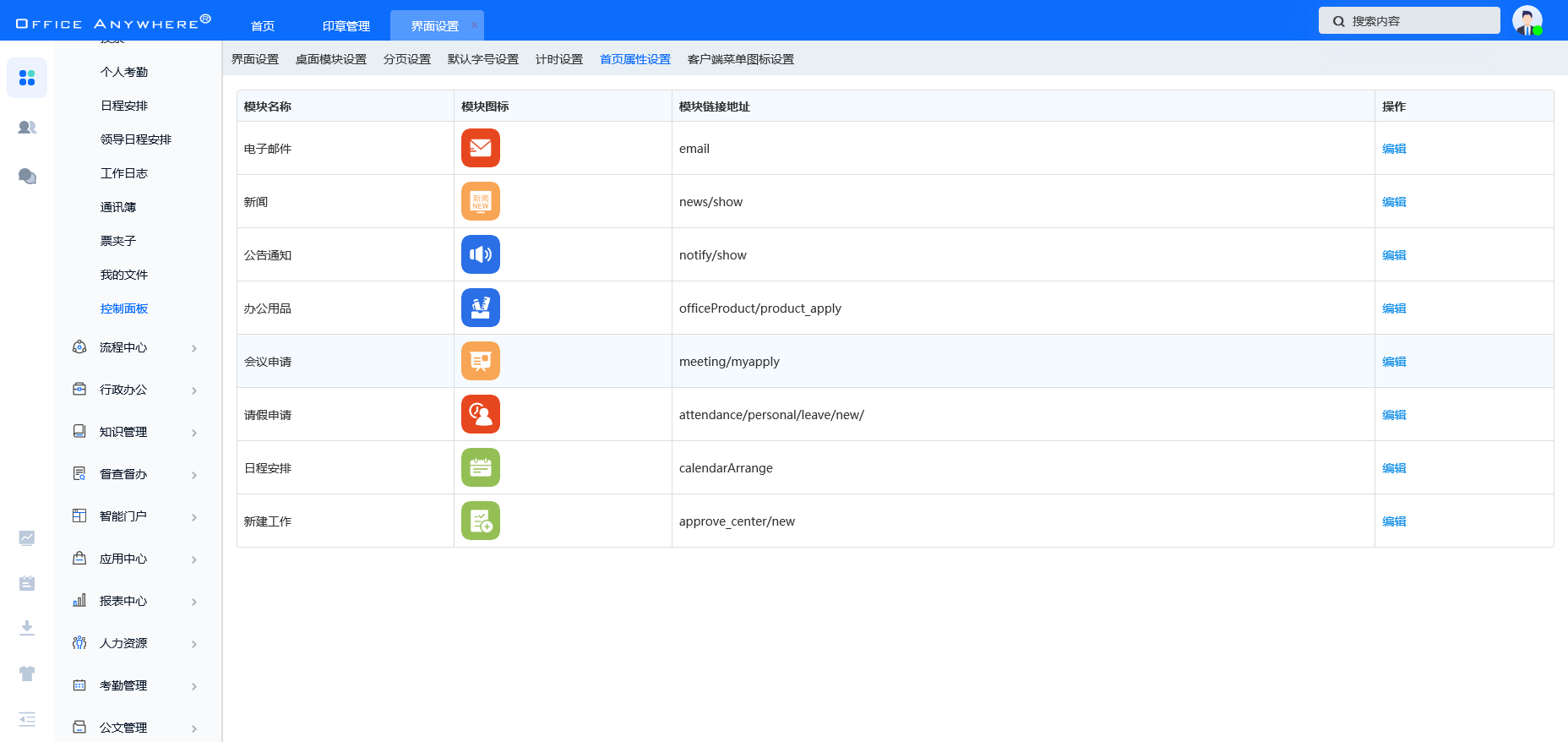1568x742 pixels.
Task: Switch to 客户端菜单图标设置 tab
Action: tap(740, 59)
